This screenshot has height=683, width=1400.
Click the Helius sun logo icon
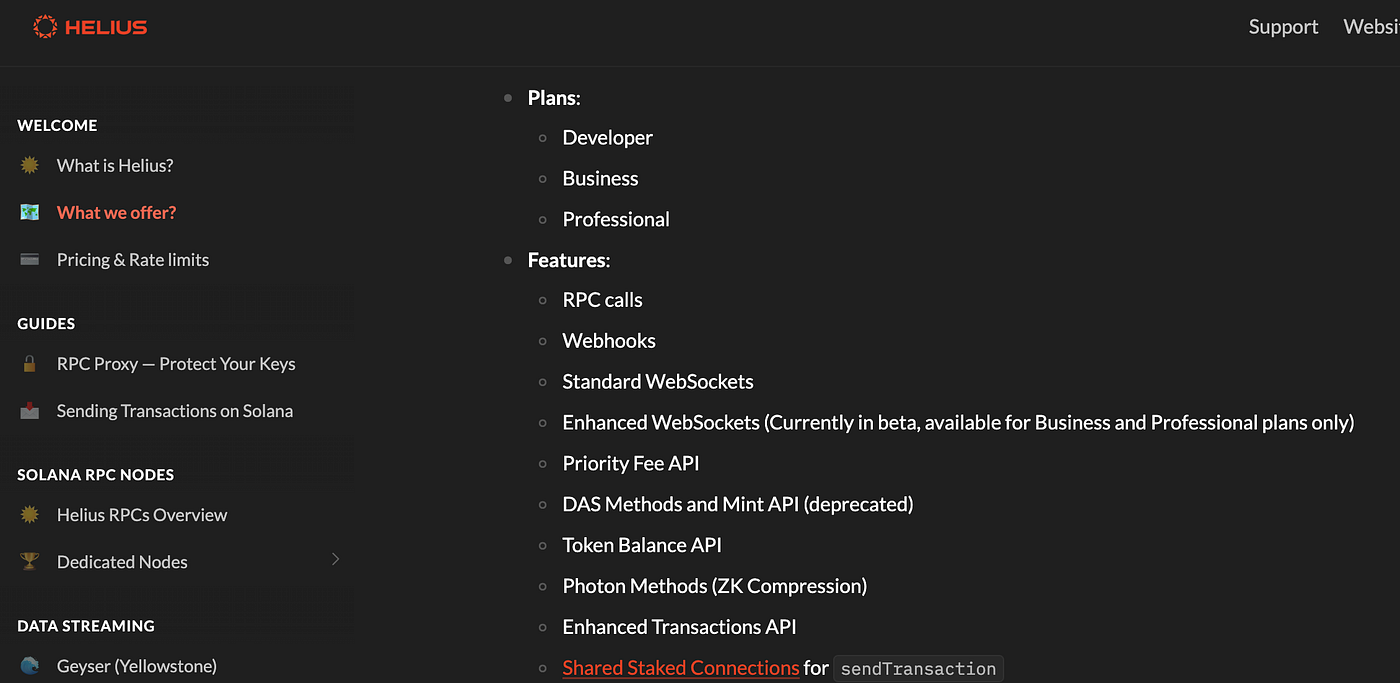(x=45, y=27)
